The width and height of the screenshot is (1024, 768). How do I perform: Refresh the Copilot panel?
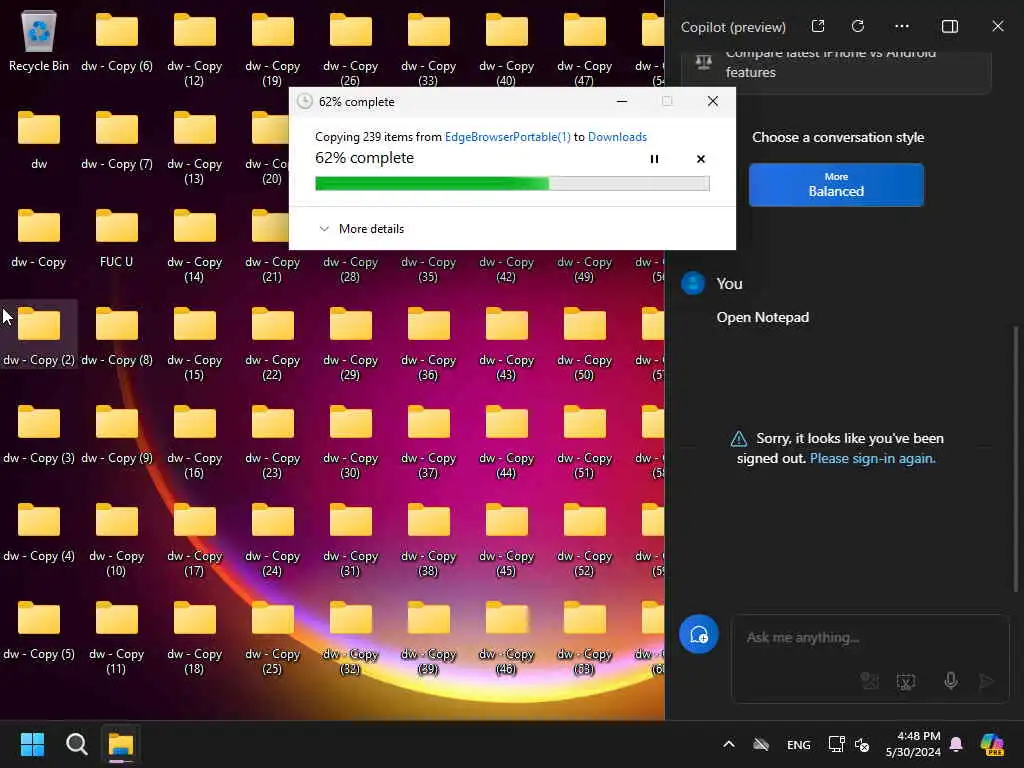858,26
